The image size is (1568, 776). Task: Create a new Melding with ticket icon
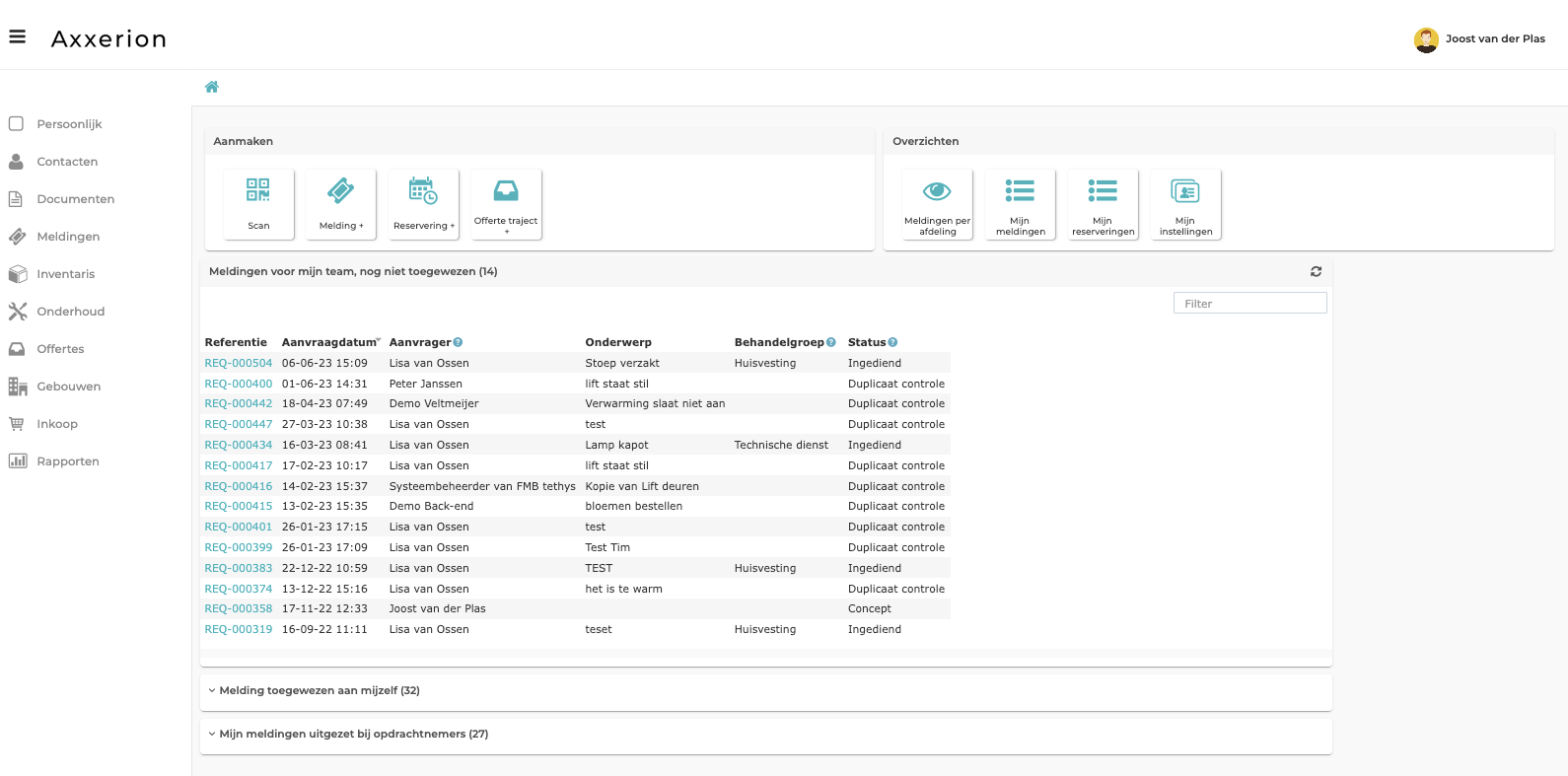coord(341,203)
